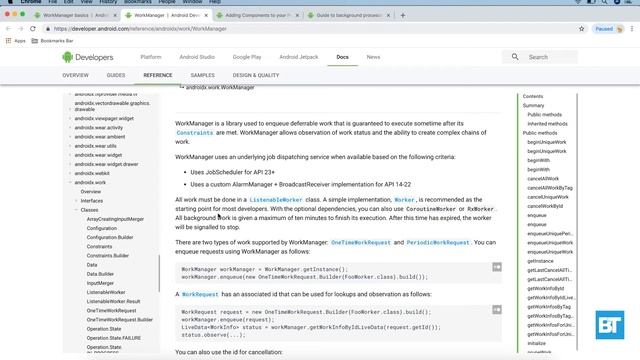
Task: Select the GUIDES sub-tab
Action: 116,75
